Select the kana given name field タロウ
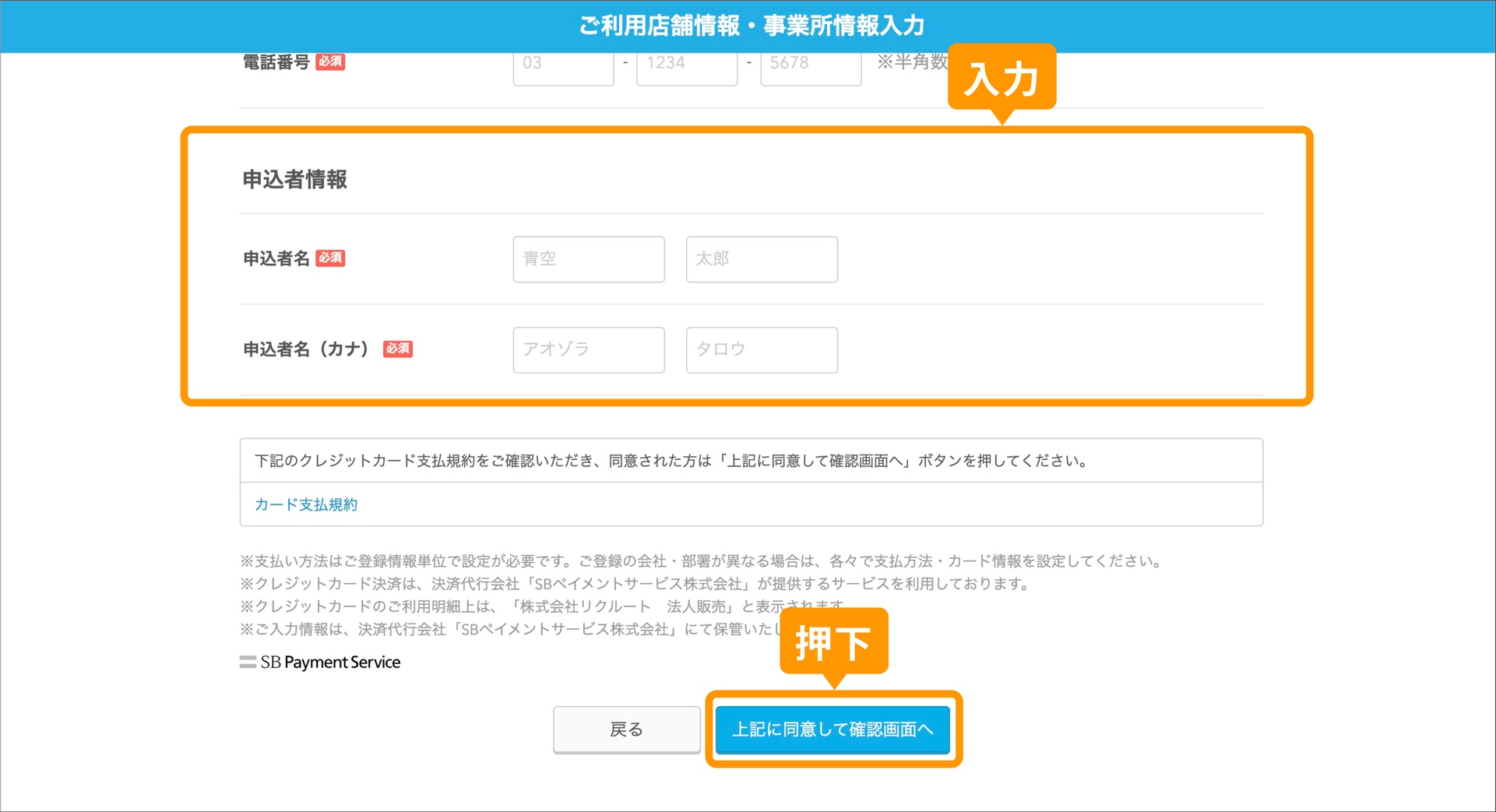This screenshot has width=1496, height=812. pyautogui.click(x=761, y=350)
